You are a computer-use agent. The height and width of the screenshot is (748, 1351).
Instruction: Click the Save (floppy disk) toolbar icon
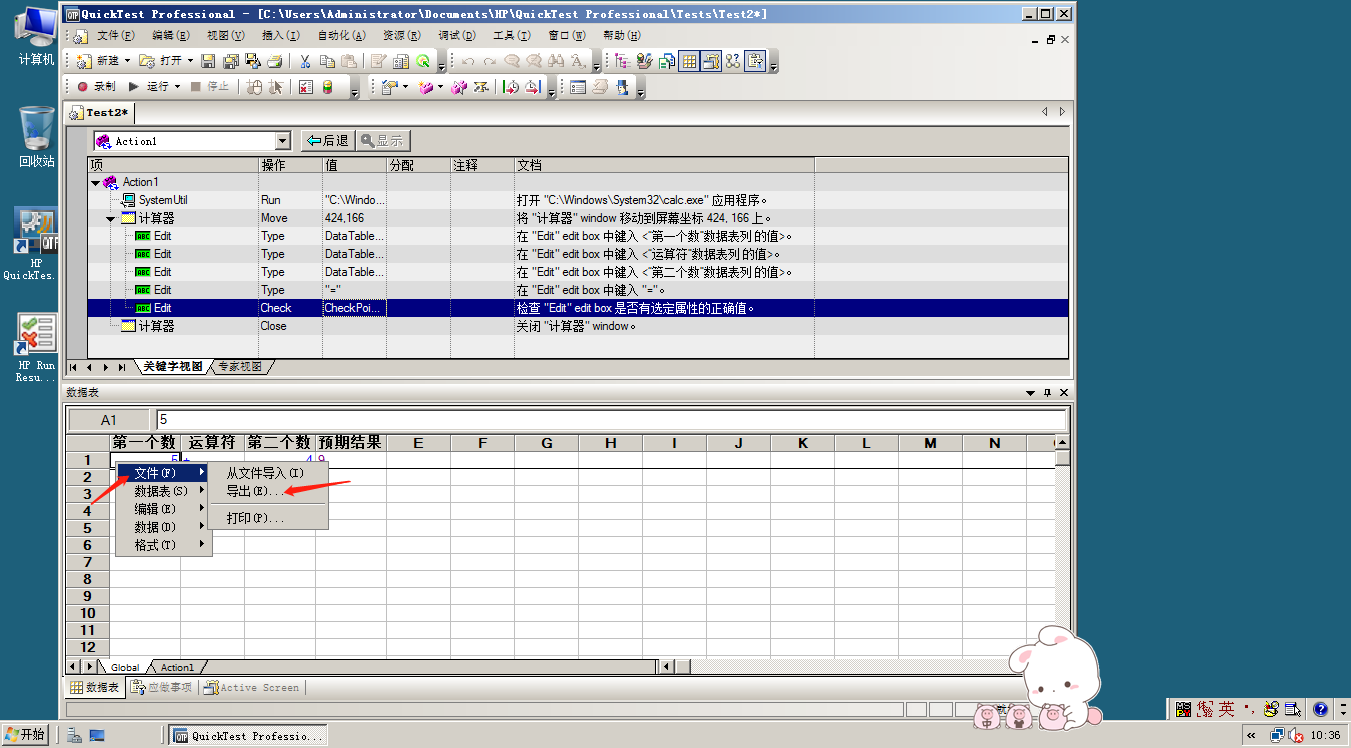pyautogui.click(x=208, y=61)
